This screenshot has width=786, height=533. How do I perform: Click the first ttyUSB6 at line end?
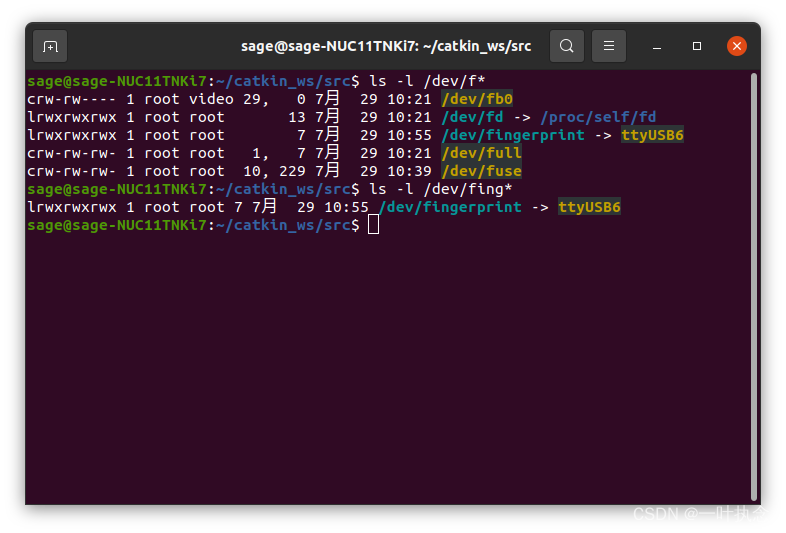652,135
